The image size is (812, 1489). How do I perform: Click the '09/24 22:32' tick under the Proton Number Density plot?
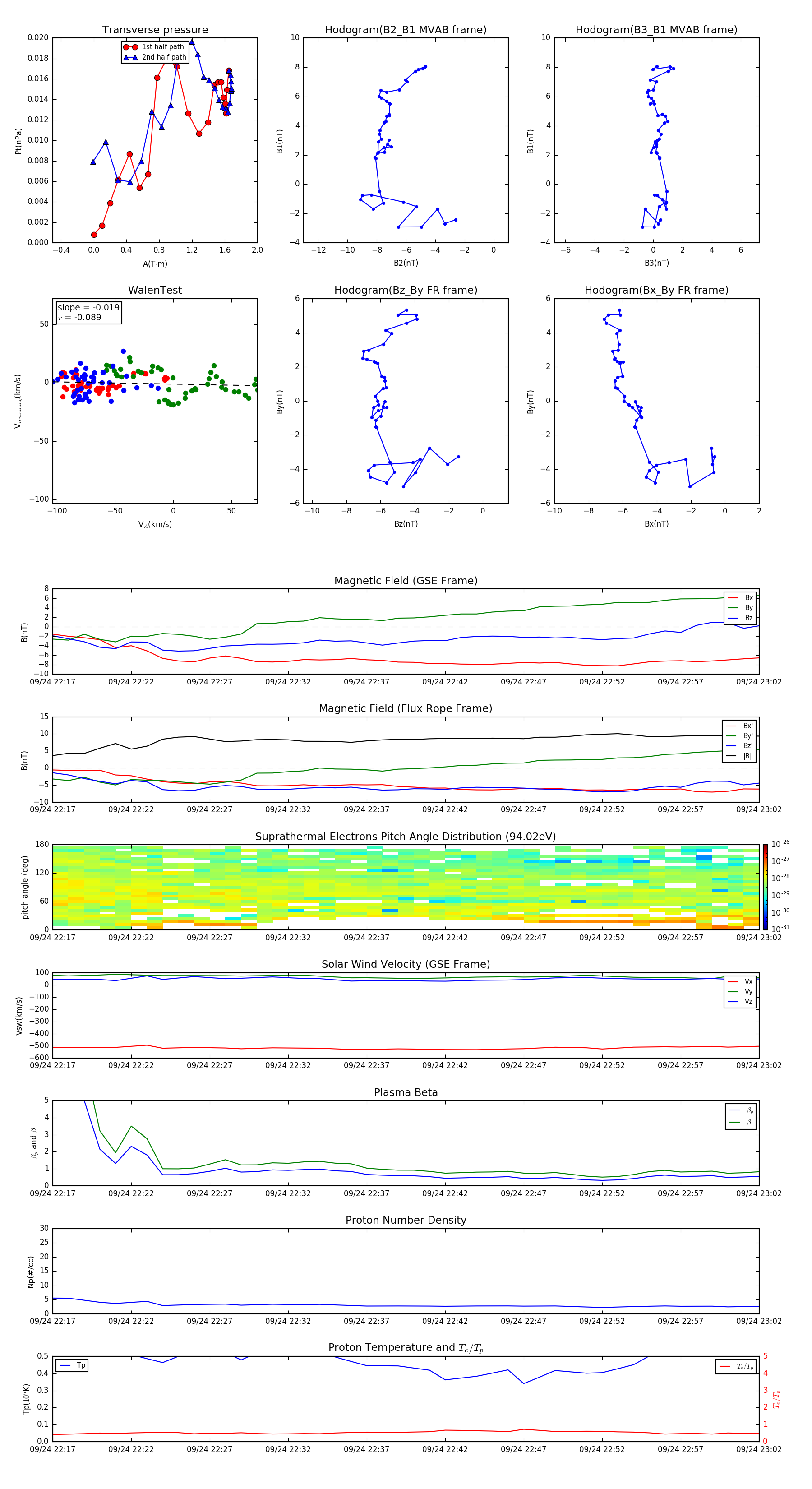coord(288,1321)
